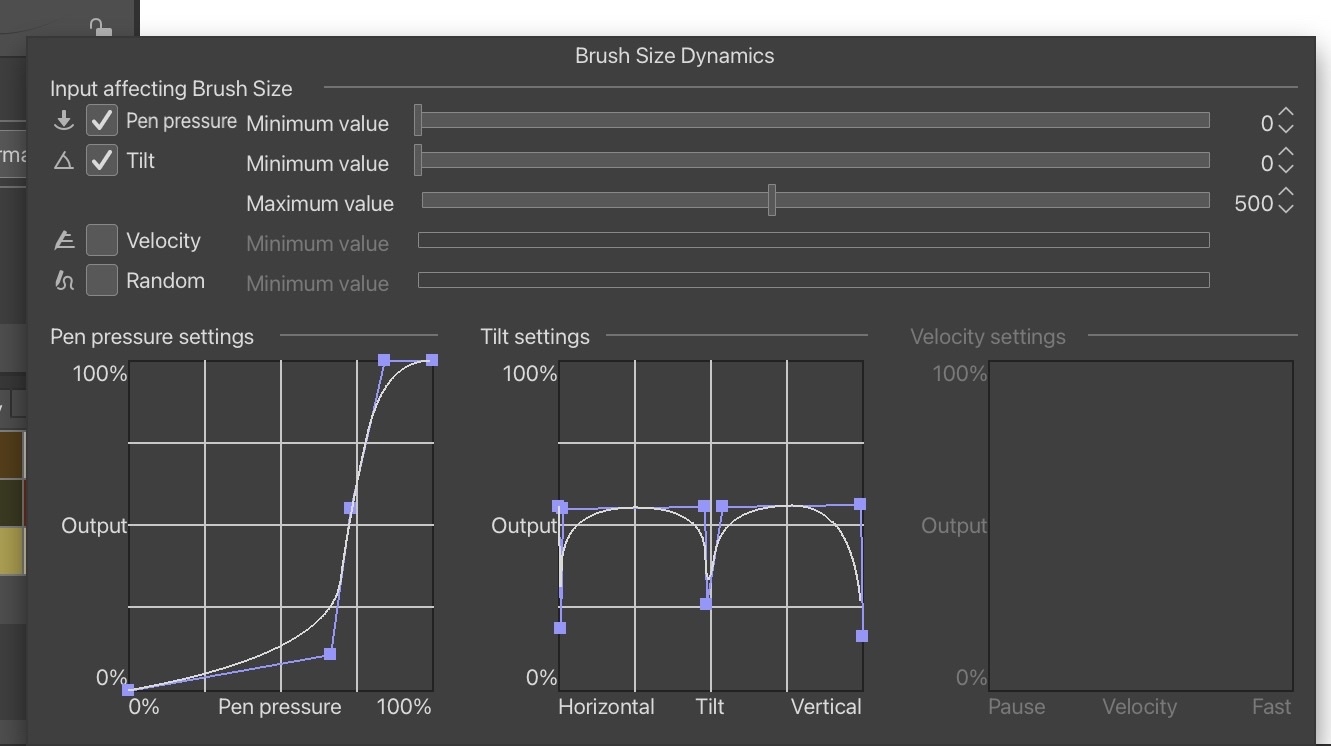Viewport: 1331px width, 746px height.
Task: Select the lower-left control point in the Tilt graph
Action: [x=560, y=628]
